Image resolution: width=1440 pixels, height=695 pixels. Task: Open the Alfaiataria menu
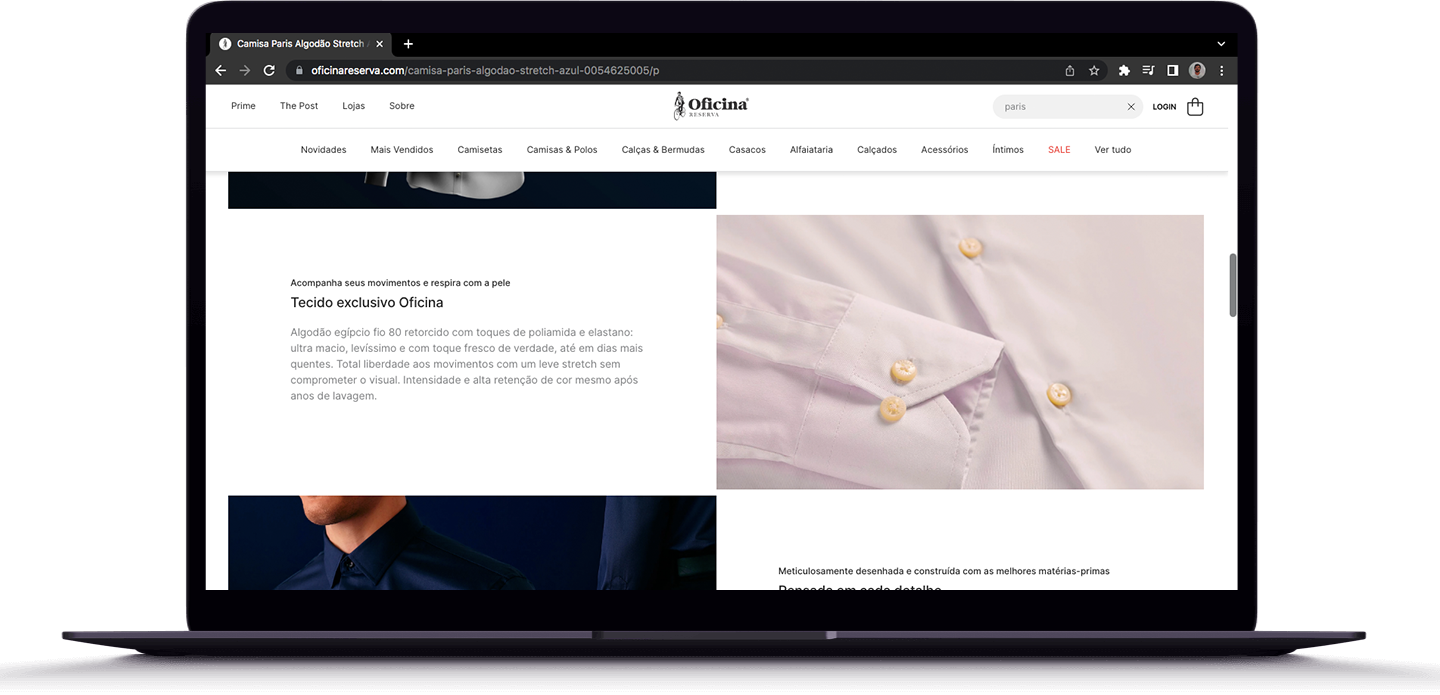(811, 150)
